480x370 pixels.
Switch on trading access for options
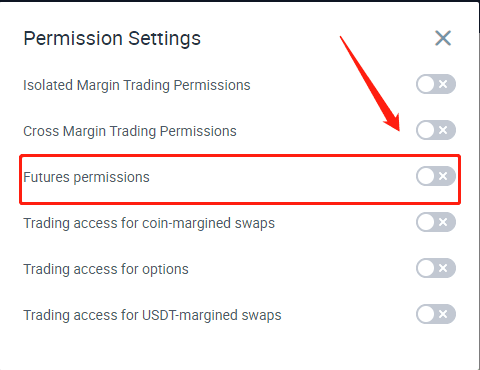pos(436,268)
